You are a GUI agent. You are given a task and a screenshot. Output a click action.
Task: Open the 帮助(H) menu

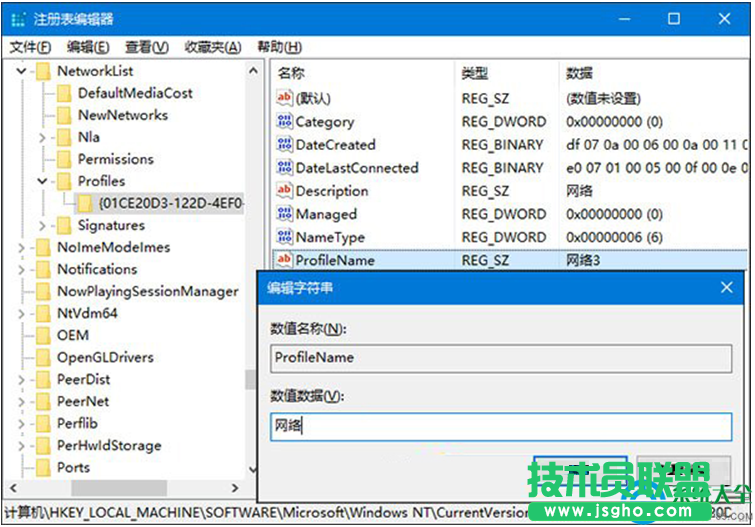(x=279, y=47)
